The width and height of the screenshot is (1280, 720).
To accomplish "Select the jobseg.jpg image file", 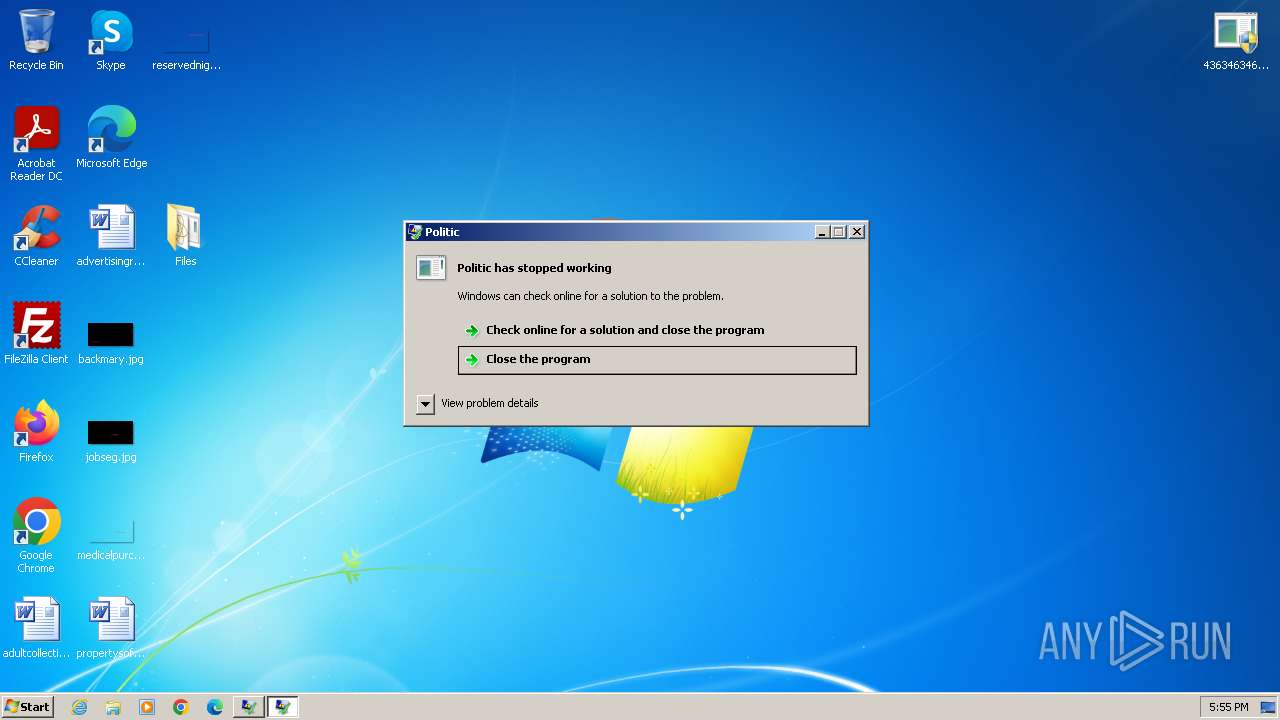I will 111,441.
